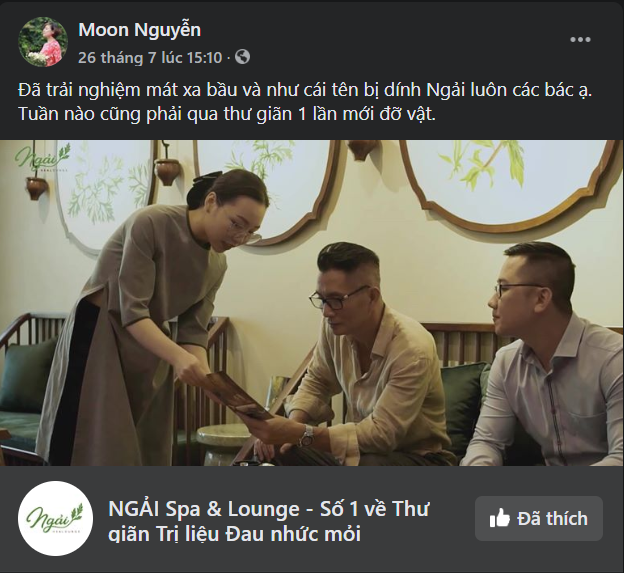
Task: Click the second text line Tuần nào cũng
Action: tap(227, 114)
